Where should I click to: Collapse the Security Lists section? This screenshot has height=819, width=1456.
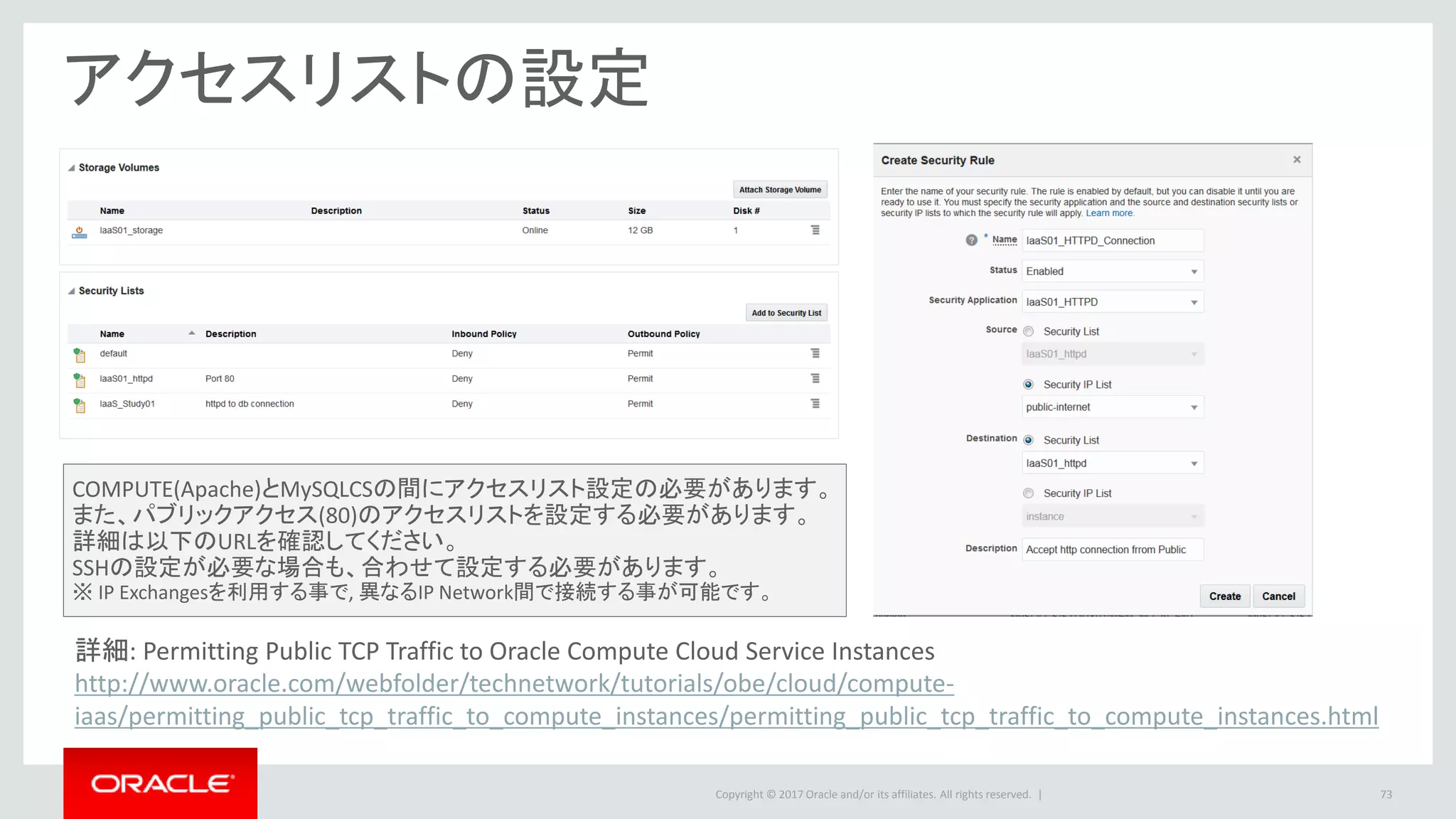[x=71, y=291]
